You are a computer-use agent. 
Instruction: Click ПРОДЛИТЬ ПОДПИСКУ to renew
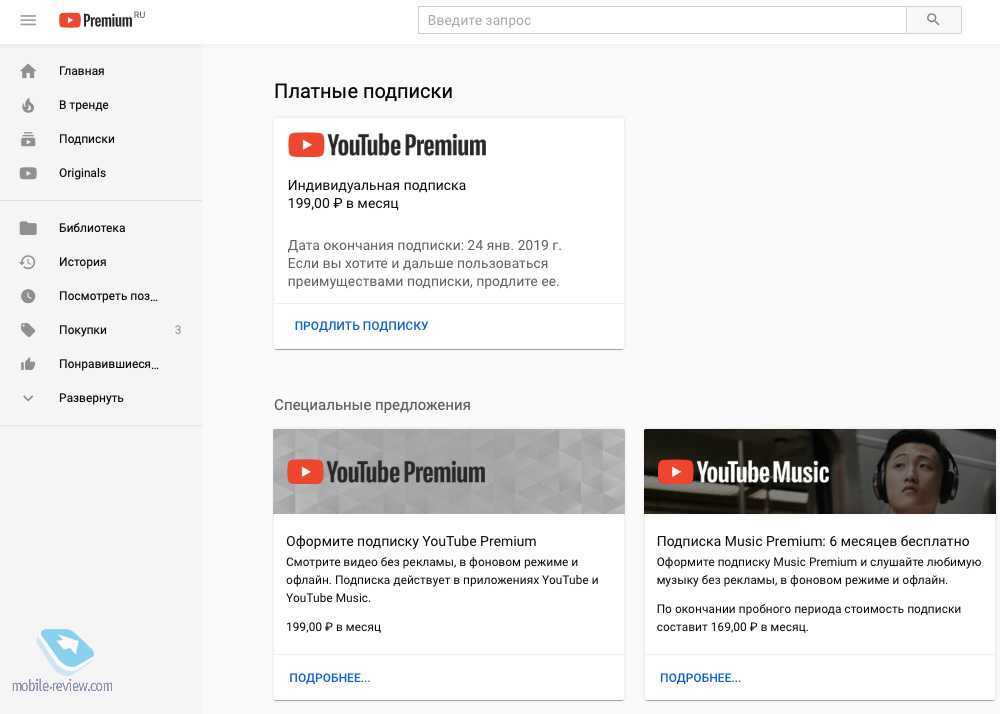[x=361, y=326]
